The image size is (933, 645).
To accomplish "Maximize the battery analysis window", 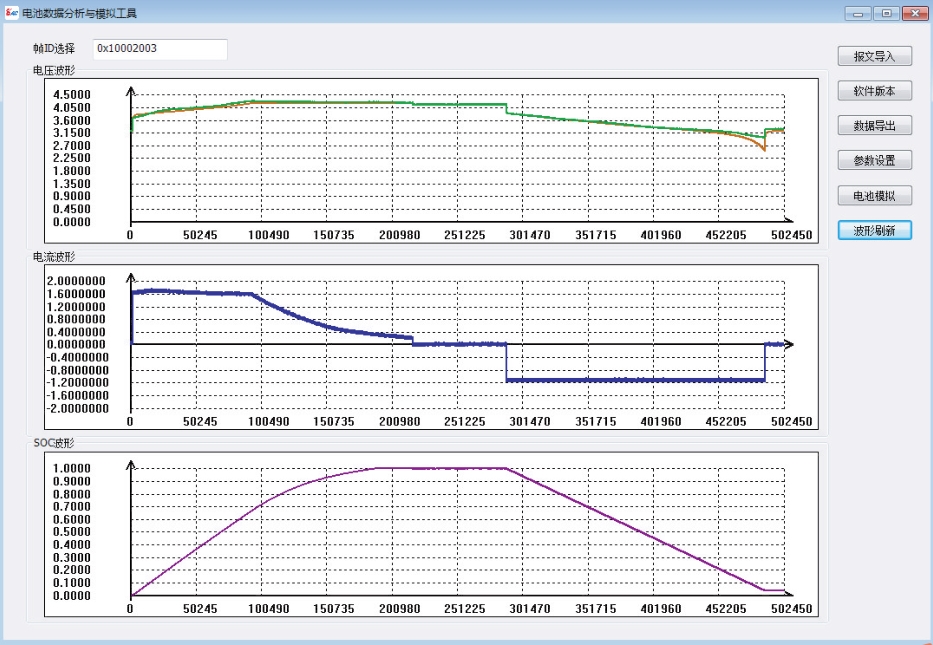I will point(887,13).
